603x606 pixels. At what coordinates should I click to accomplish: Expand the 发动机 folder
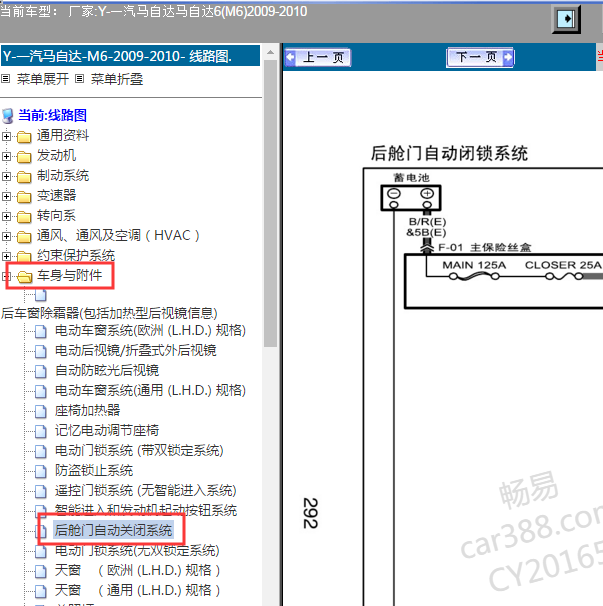point(6,157)
